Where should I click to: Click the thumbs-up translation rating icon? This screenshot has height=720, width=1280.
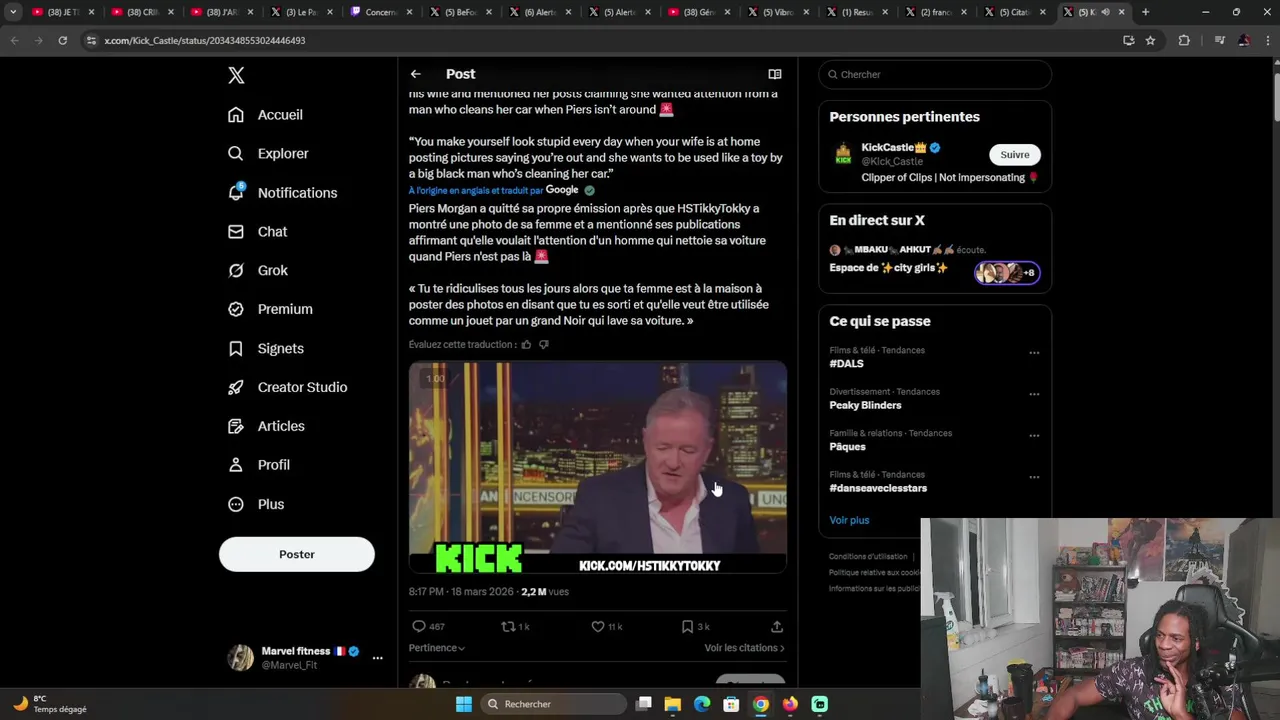coord(526,345)
